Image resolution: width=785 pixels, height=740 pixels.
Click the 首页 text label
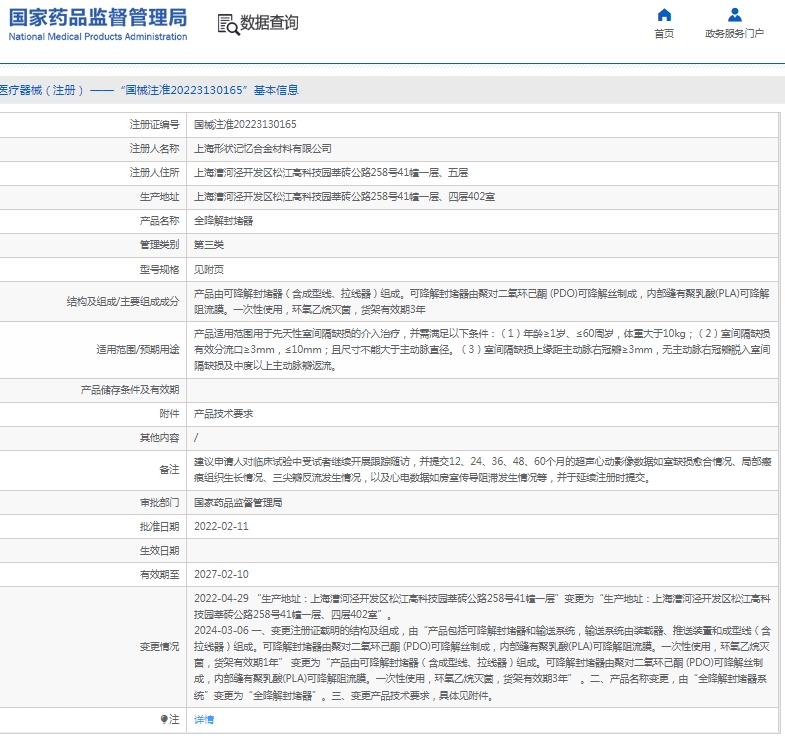(664, 34)
